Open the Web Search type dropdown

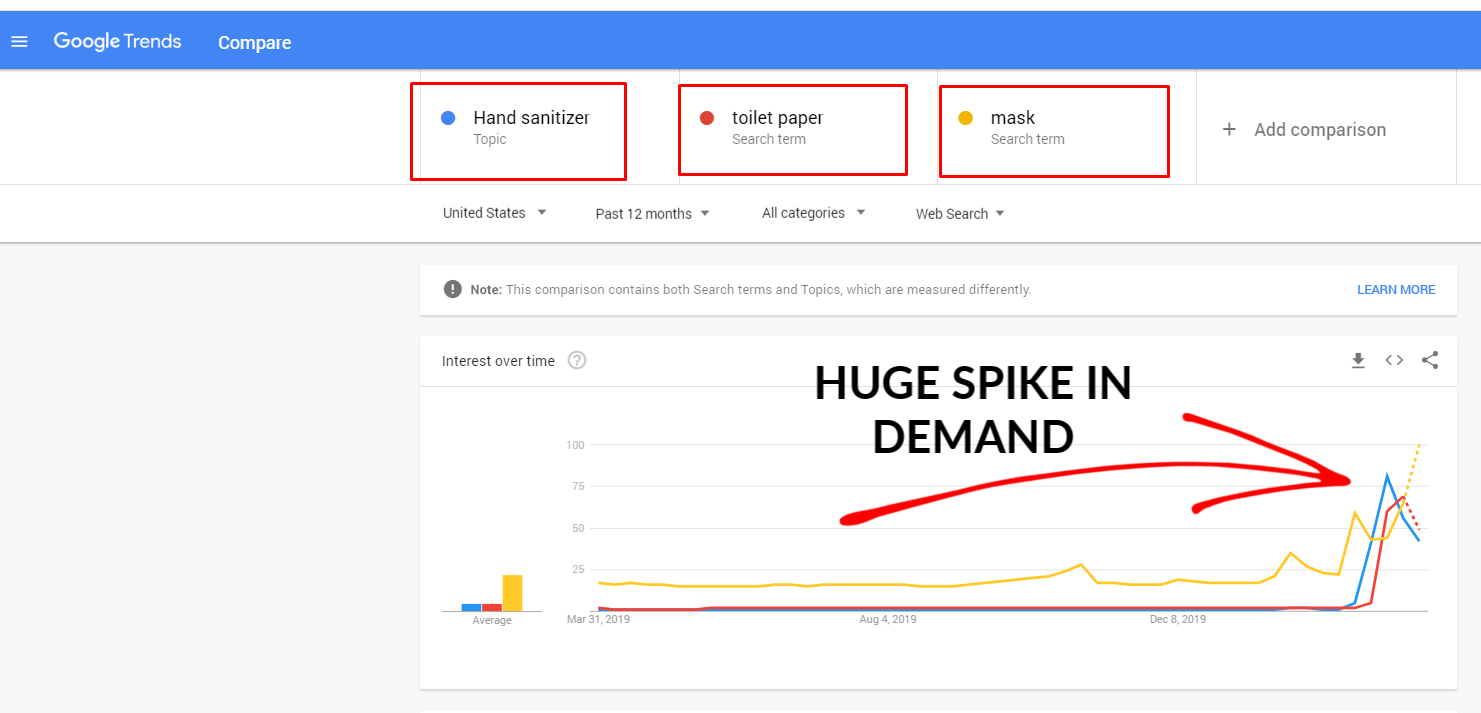tap(960, 213)
